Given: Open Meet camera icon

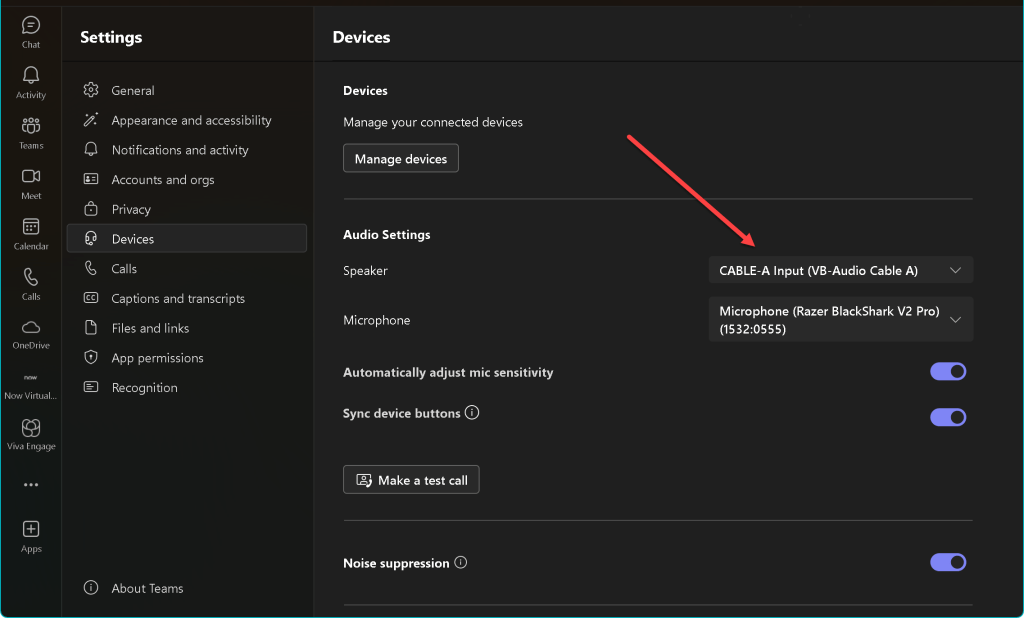Looking at the screenshot, I should click(x=31, y=176).
